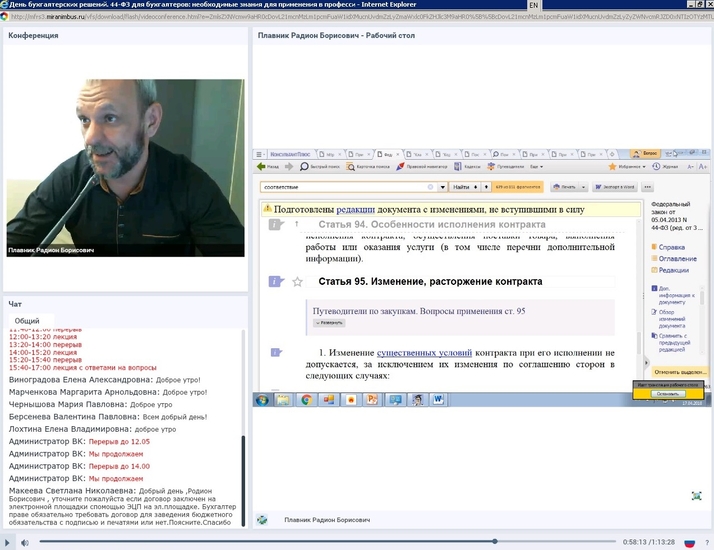Open Редакции in the side panel

tap(670, 270)
